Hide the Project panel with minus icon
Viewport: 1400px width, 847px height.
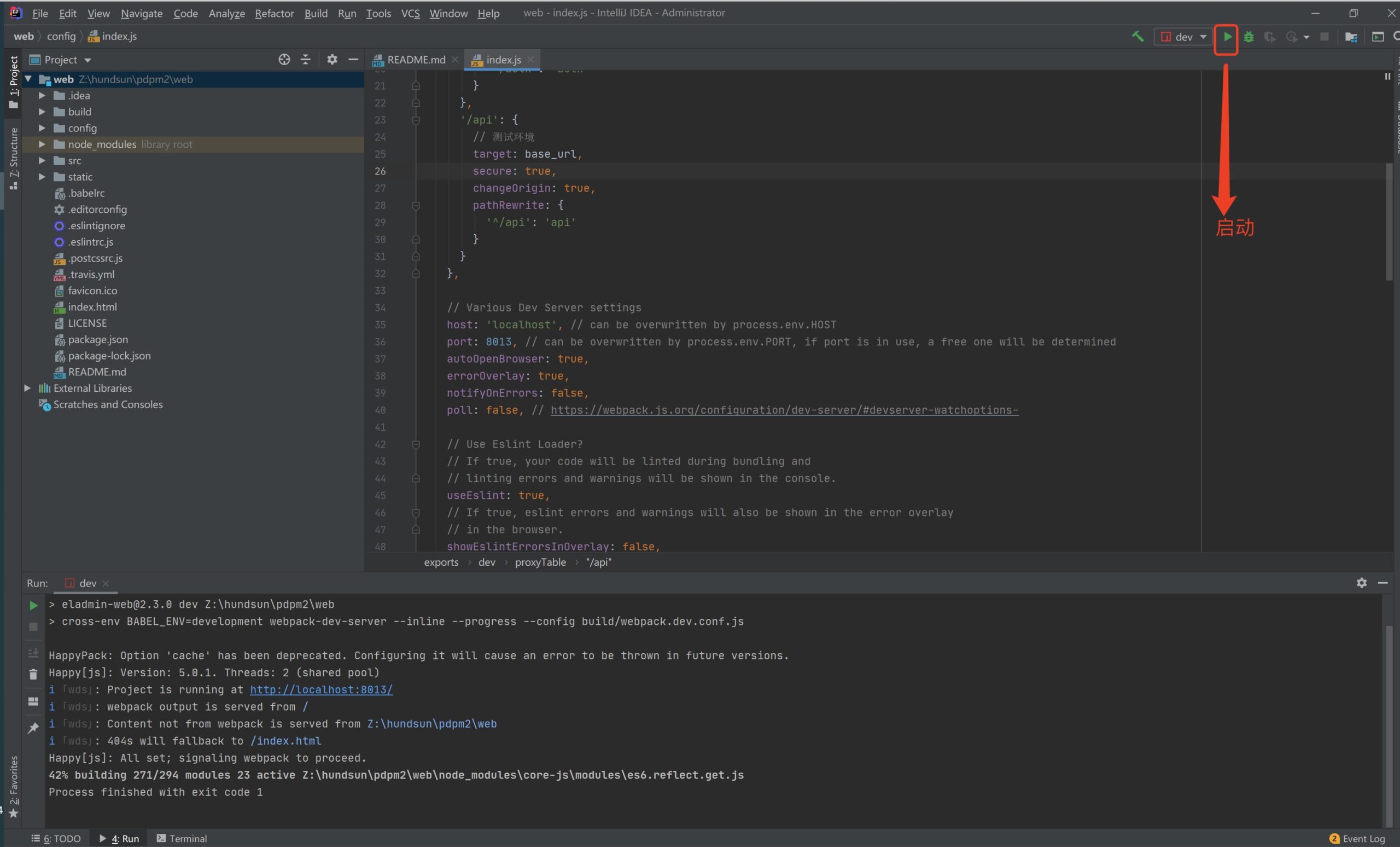pyautogui.click(x=353, y=60)
